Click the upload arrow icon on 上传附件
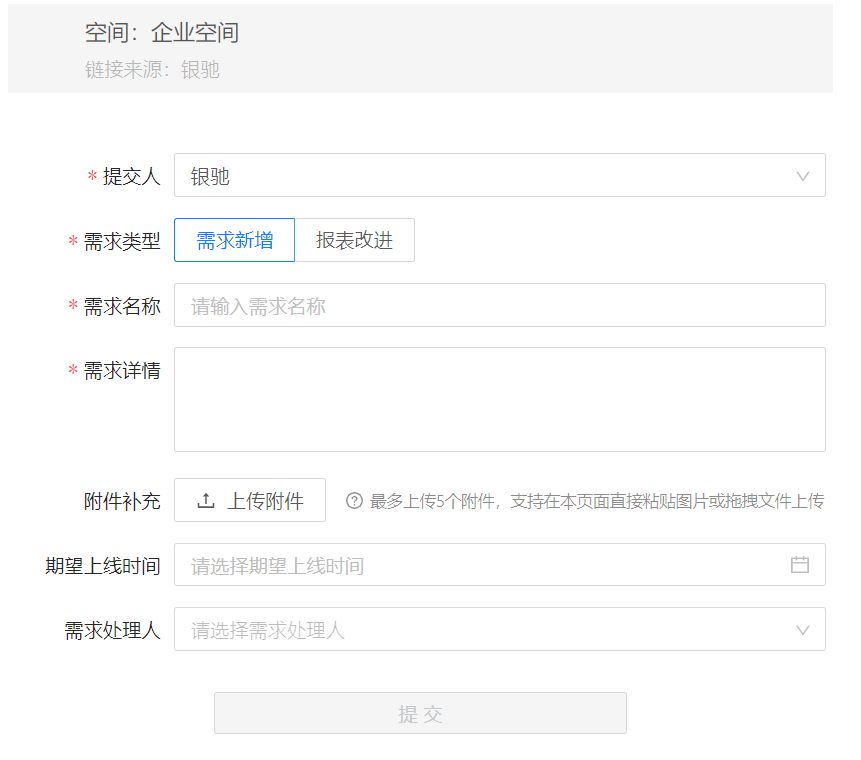The image size is (861, 760). pyautogui.click(x=206, y=501)
